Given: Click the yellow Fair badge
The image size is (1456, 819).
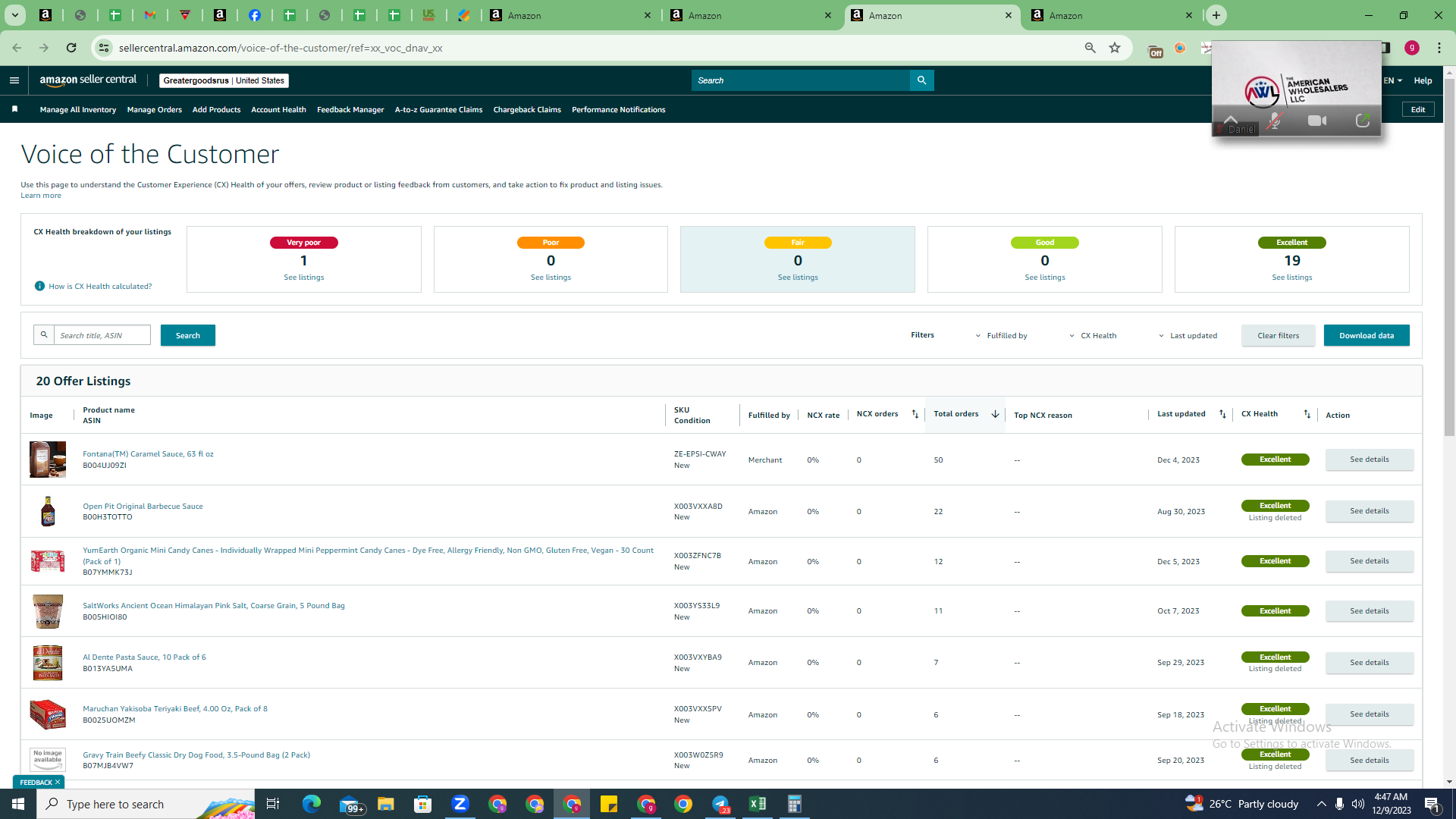Looking at the screenshot, I should [798, 243].
